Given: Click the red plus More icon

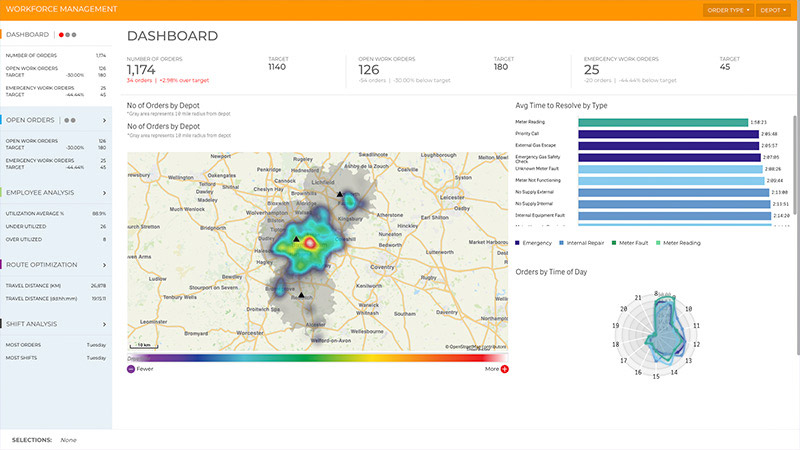Looking at the screenshot, I should click(505, 369).
